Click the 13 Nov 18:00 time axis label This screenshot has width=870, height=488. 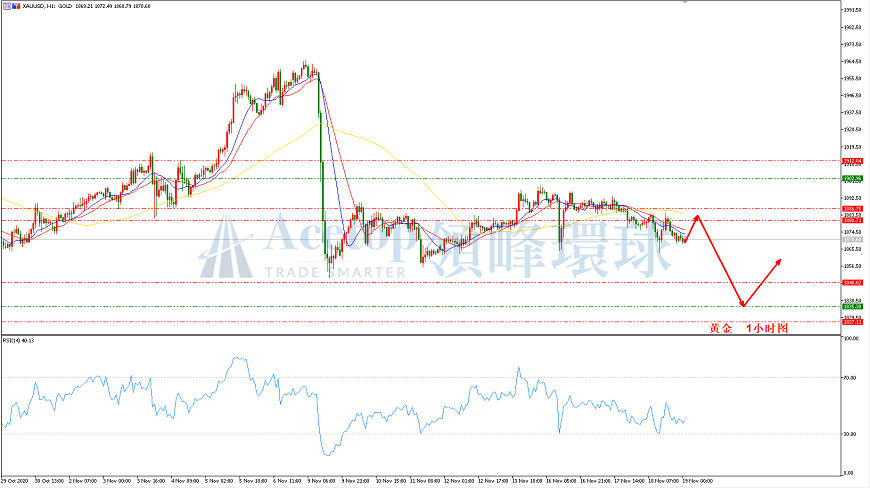[527, 481]
